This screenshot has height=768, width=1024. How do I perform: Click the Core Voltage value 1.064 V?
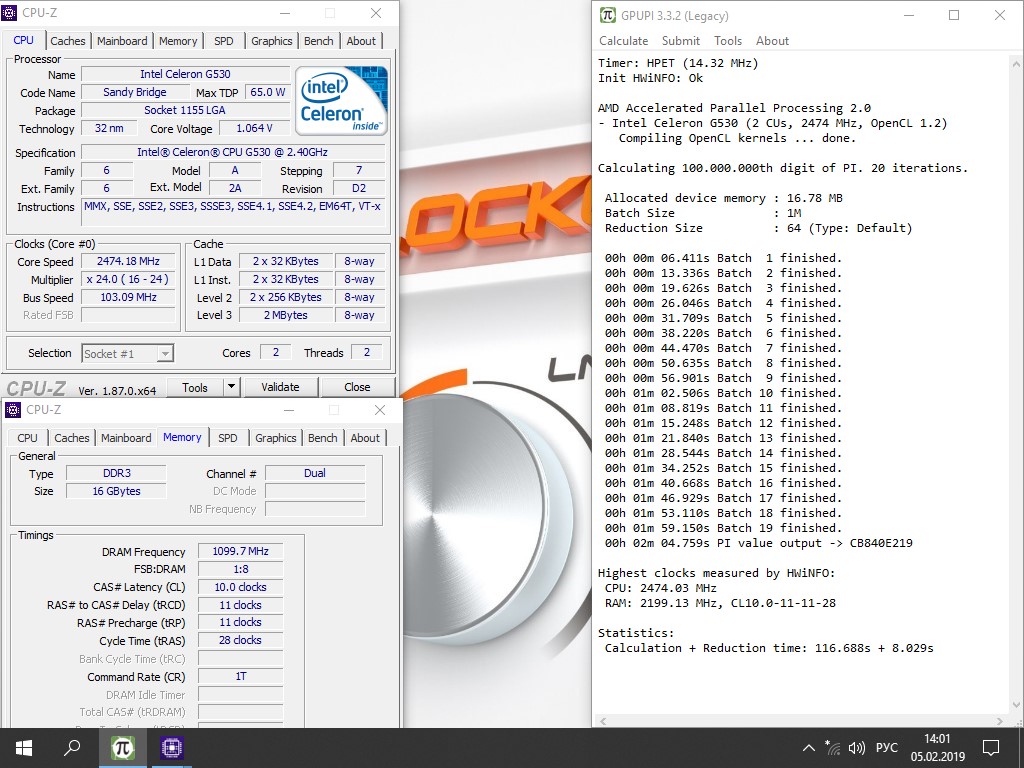(x=254, y=129)
